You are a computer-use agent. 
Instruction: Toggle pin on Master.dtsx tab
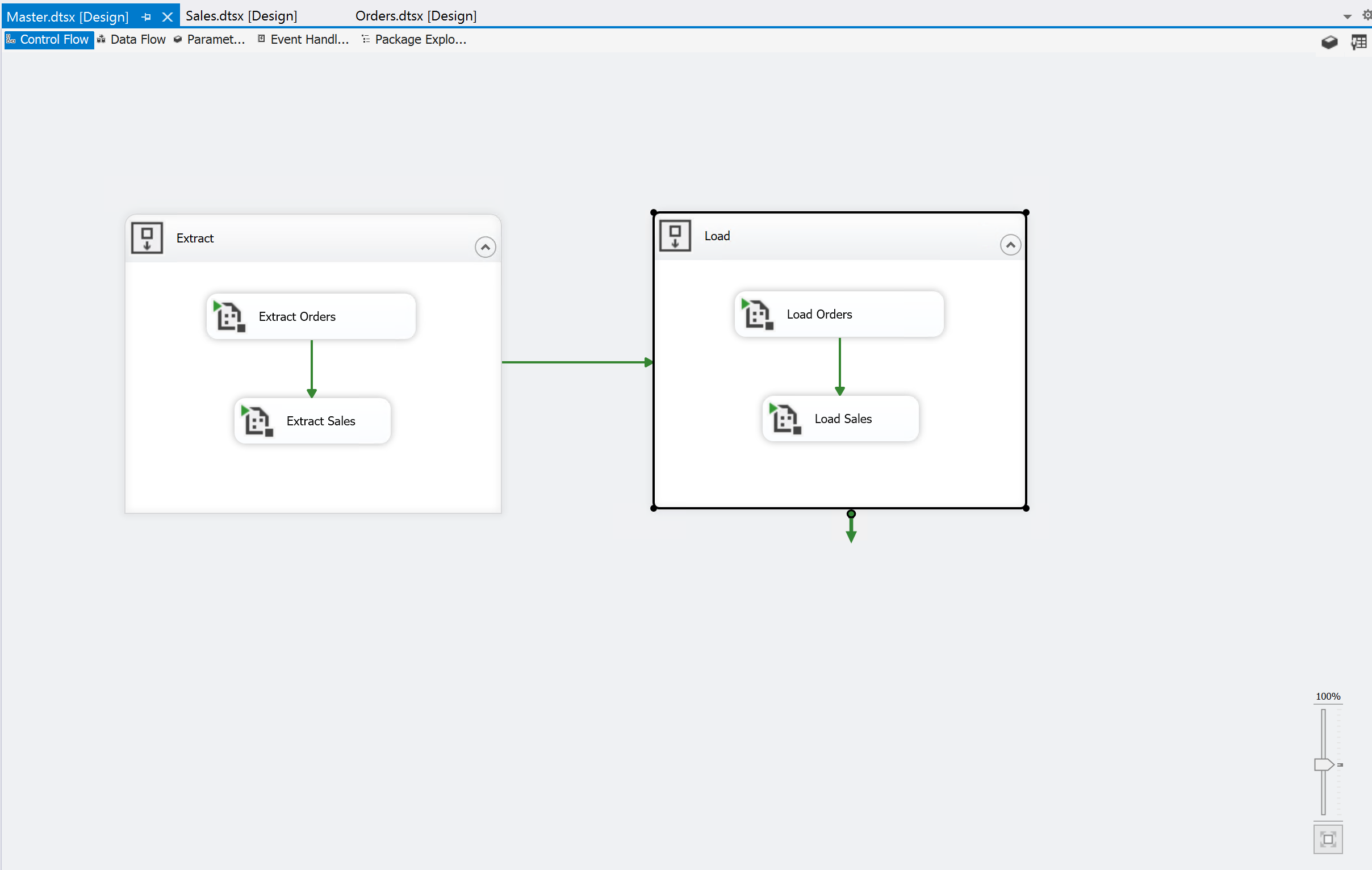147,16
